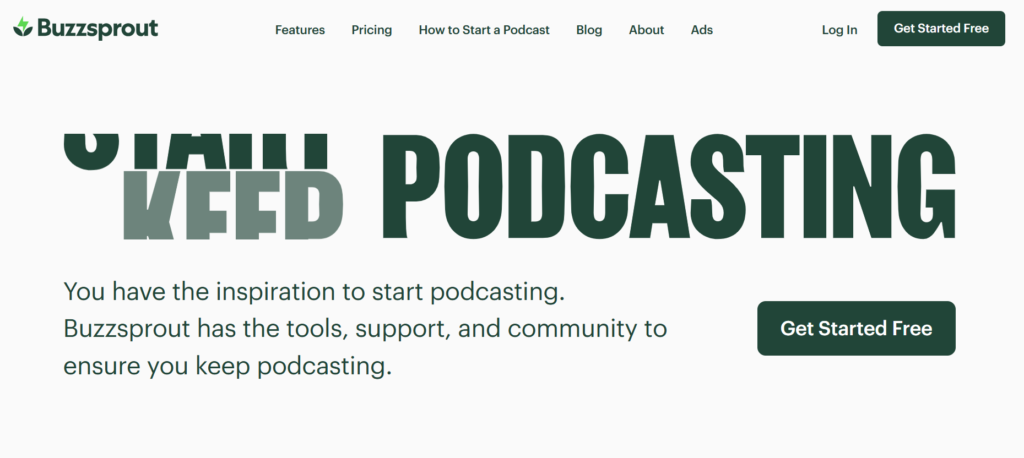Click the Log In link
Image resolution: width=1024 pixels, height=458 pixels.
pyautogui.click(x=839, y=30)
